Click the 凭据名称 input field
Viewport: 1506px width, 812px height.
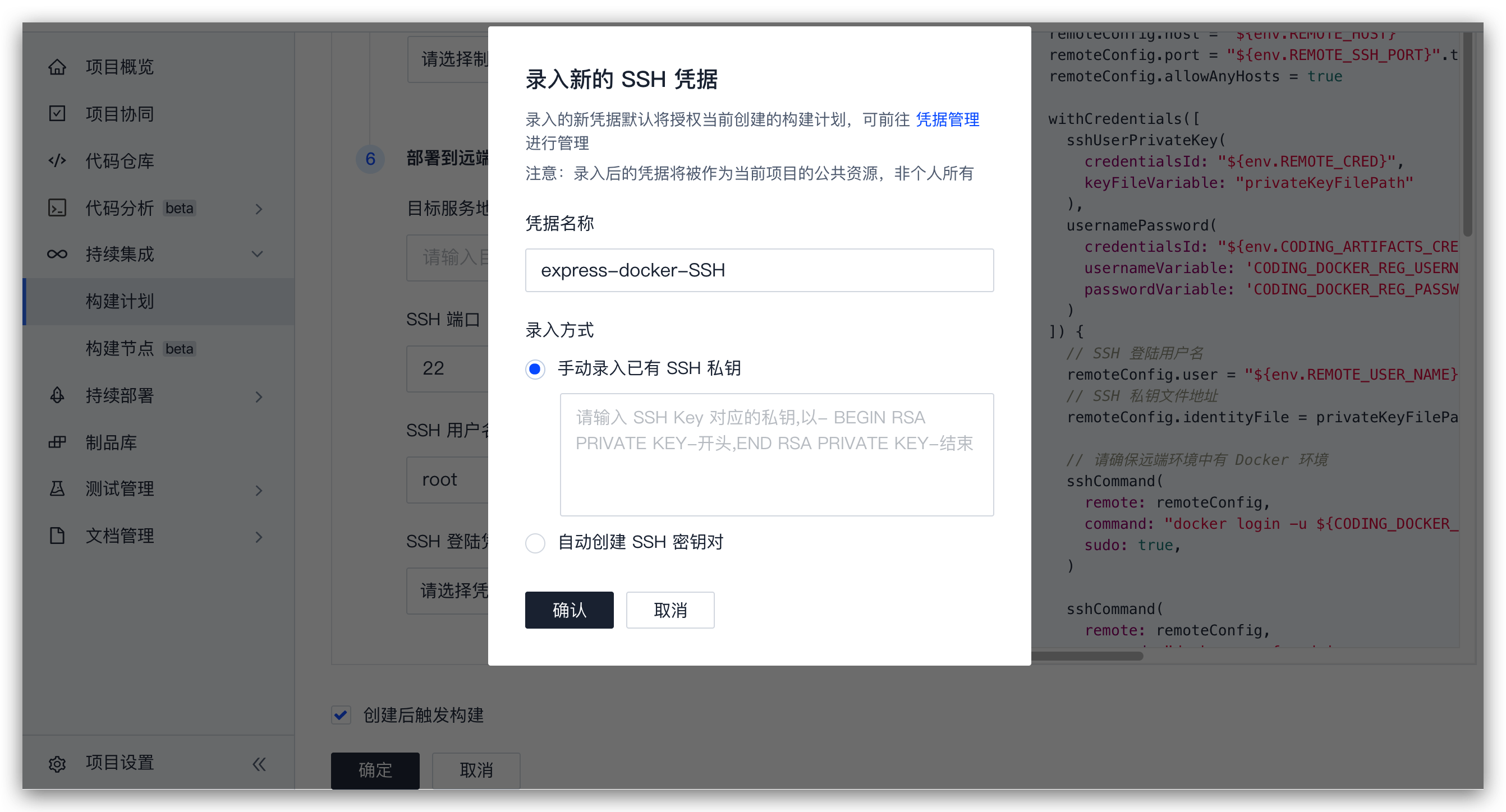759,270
